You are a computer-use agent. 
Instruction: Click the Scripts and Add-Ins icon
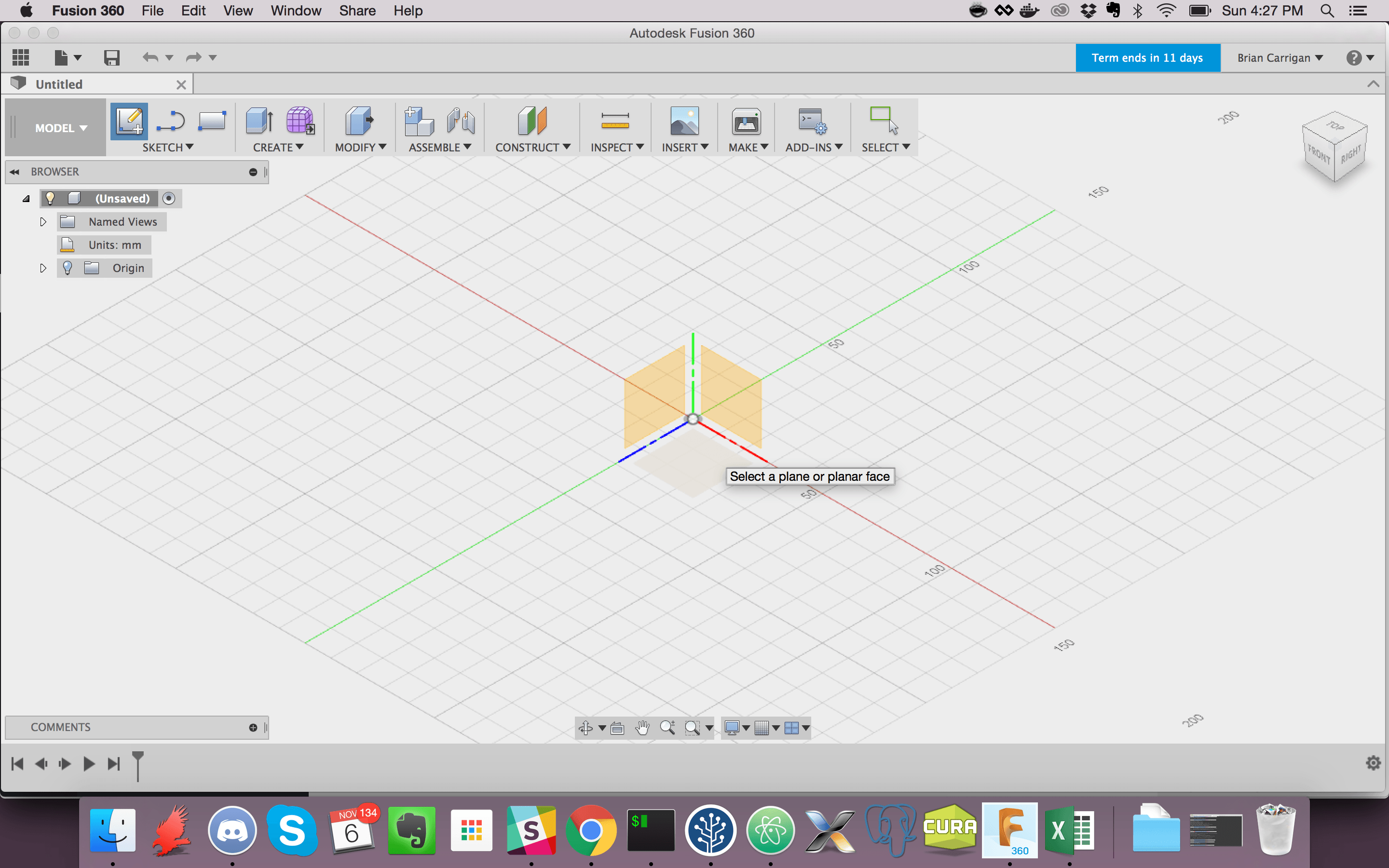click(812, 121)
